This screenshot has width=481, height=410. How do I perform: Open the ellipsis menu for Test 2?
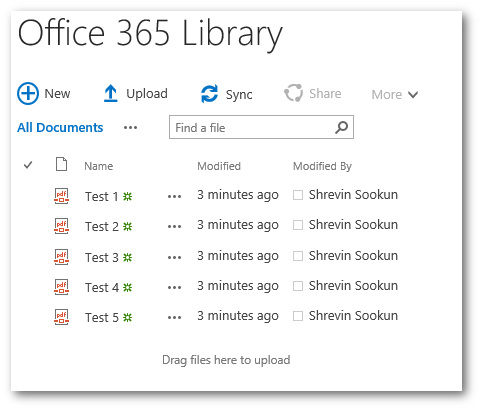(x=174, y=227)
